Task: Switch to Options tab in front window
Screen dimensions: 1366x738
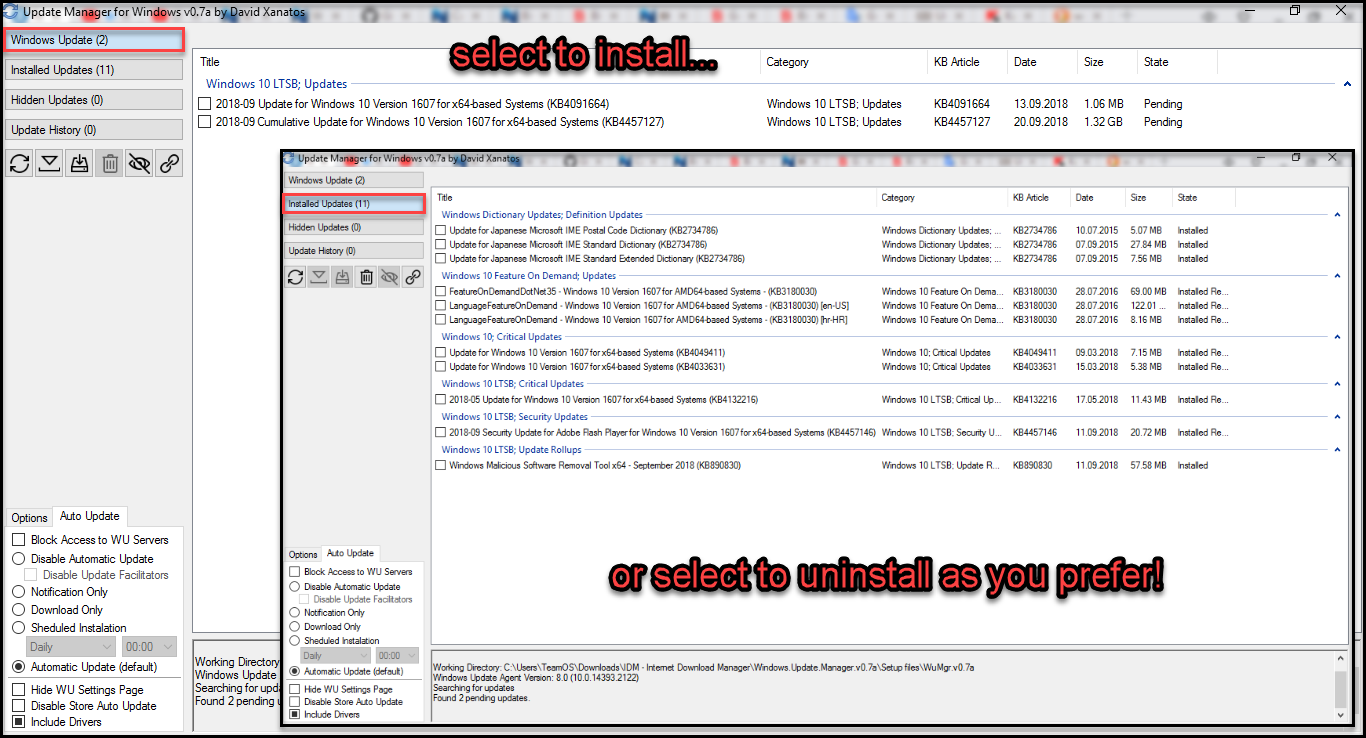Action: (x=303, y=554)
